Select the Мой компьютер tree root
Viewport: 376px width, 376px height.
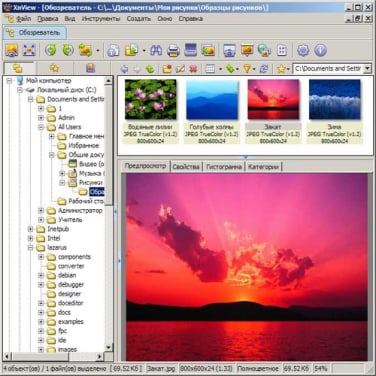click(49, 81)
